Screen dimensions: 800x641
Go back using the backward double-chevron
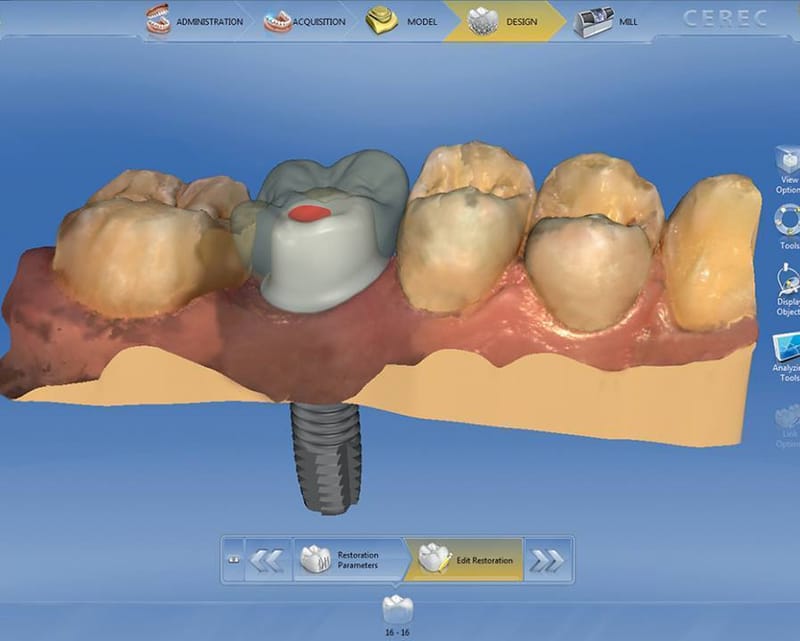tap(266, 560)
